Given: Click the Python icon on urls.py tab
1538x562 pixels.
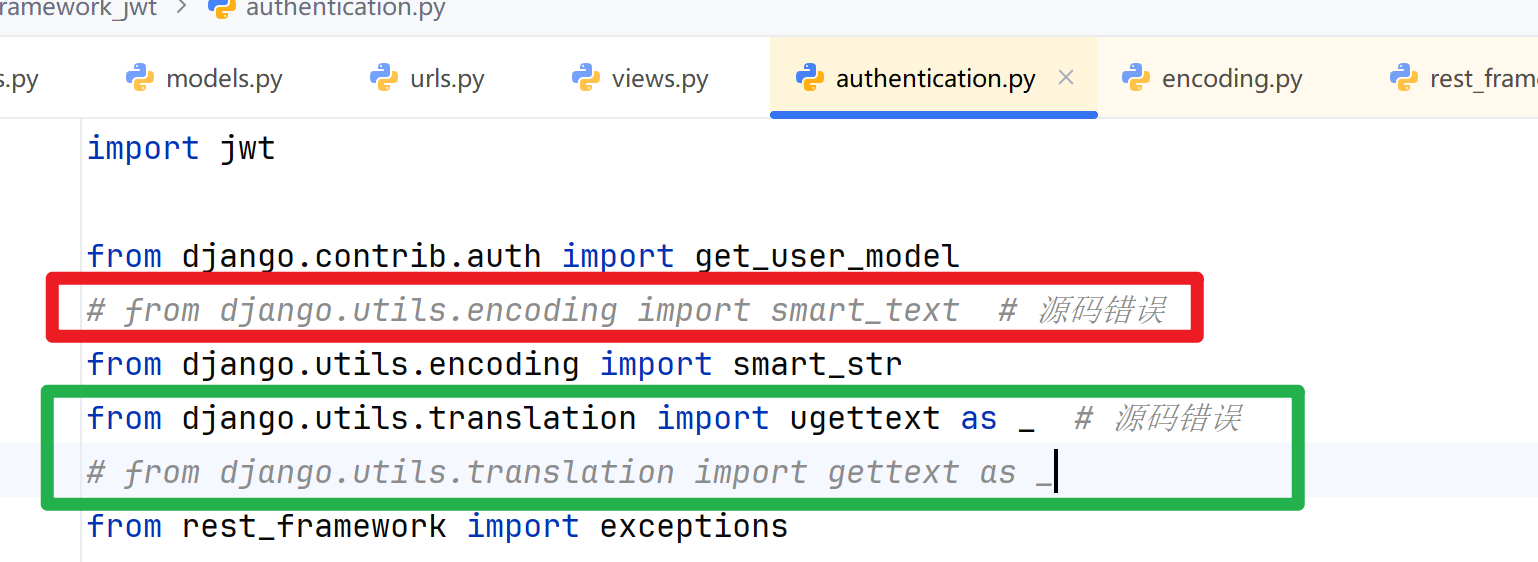Looking at the screenshot, I should tap(384, 78).
